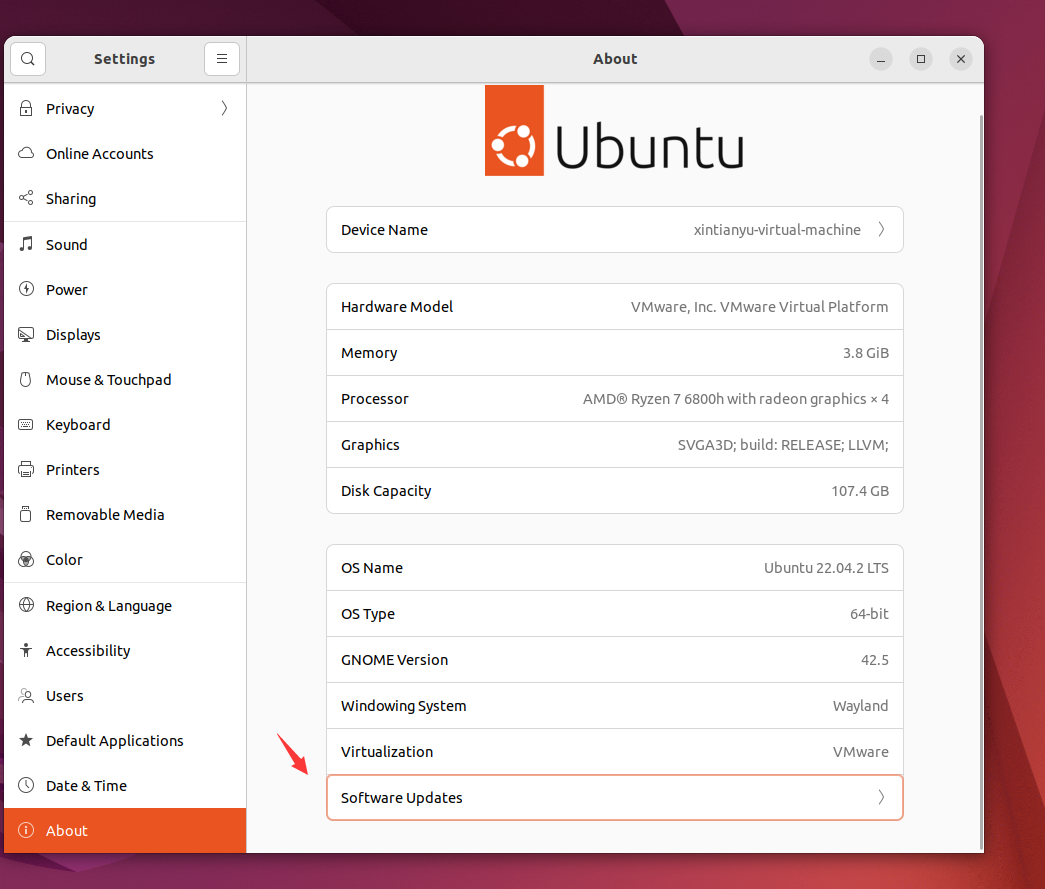This screenshot has height=889, width=1045.
Task: Go to Date & Time panel label
Action: click(x=86, y=786)
